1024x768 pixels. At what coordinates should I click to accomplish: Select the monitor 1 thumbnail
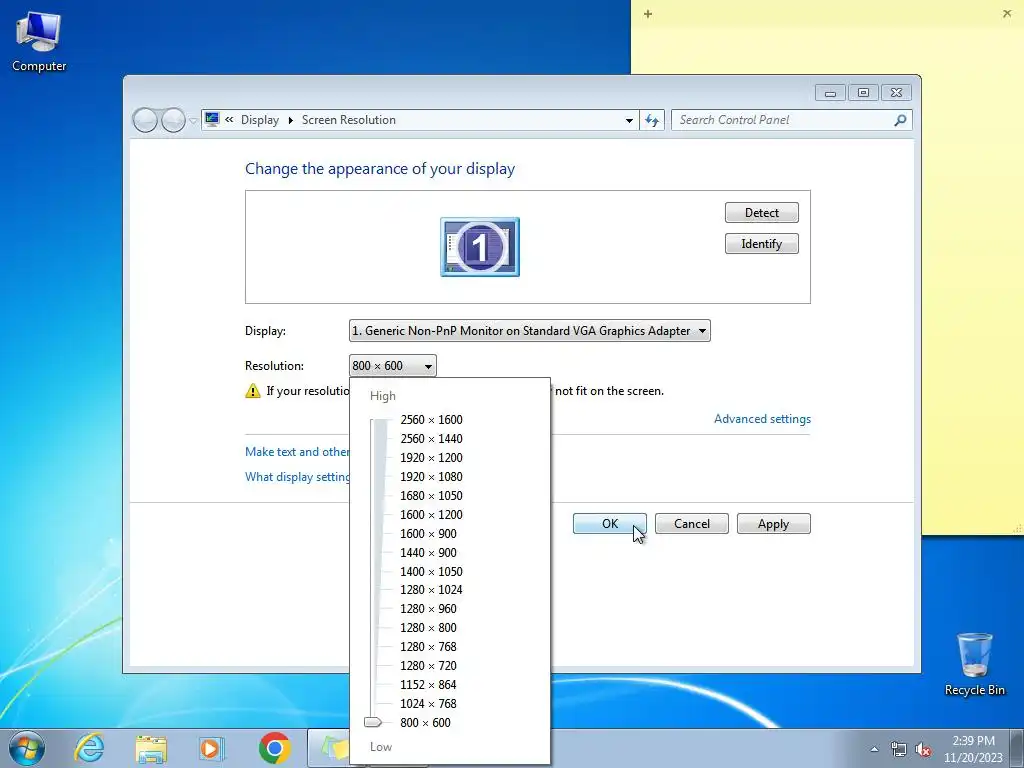(x=480, y=247)
